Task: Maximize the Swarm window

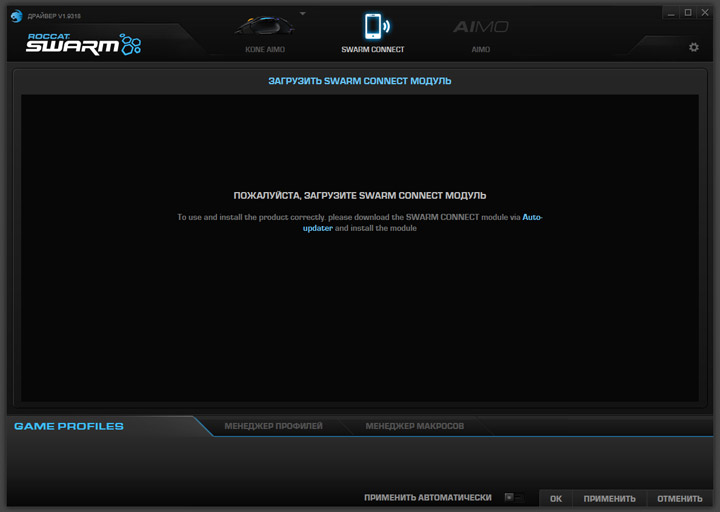Action: (688, 13)
